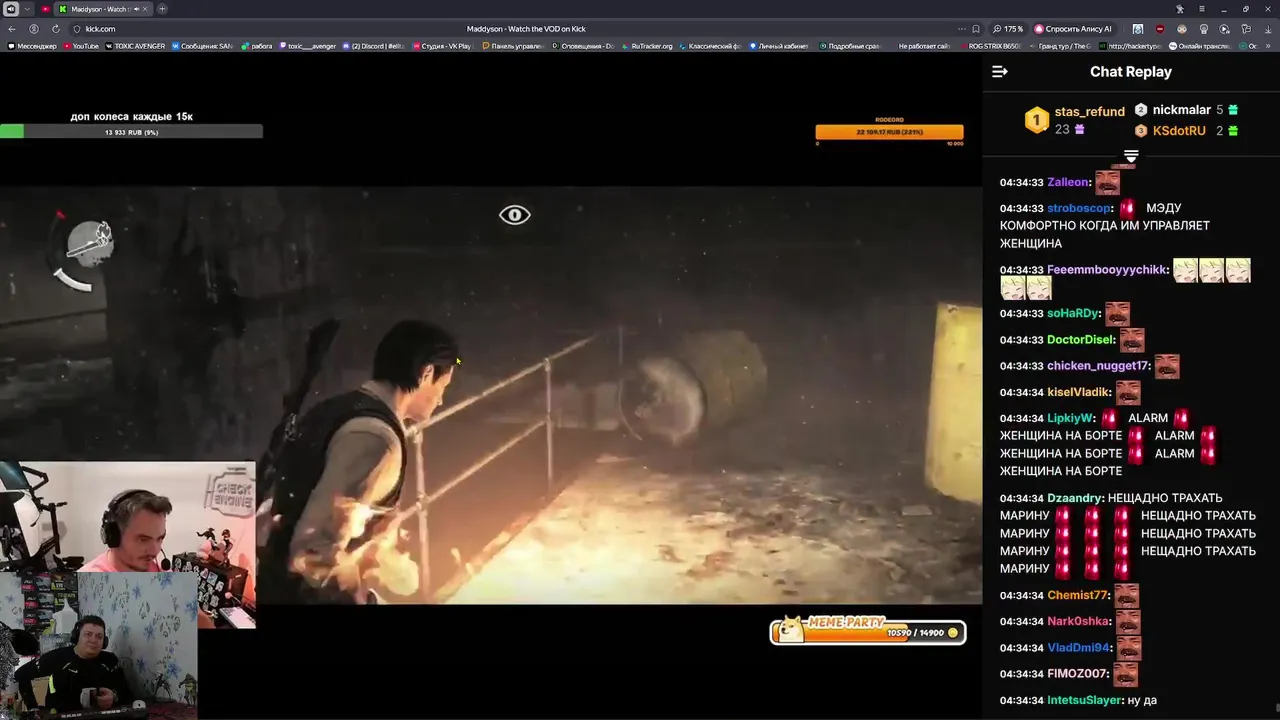
Task: Open the YouTube bookmark
Action: tap(80, 46)
